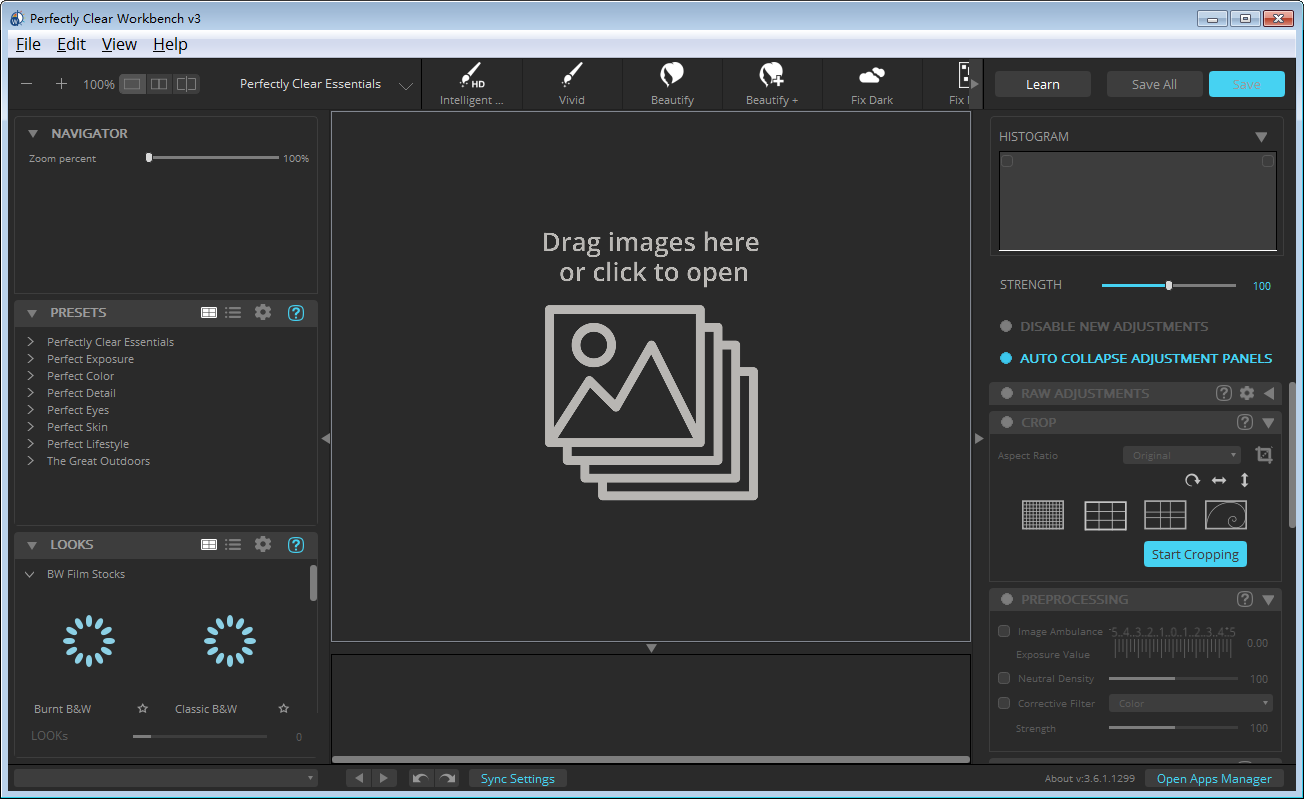Click the Sync Settings button
The image size is (1304, 799).
click(x=518, y=778)
